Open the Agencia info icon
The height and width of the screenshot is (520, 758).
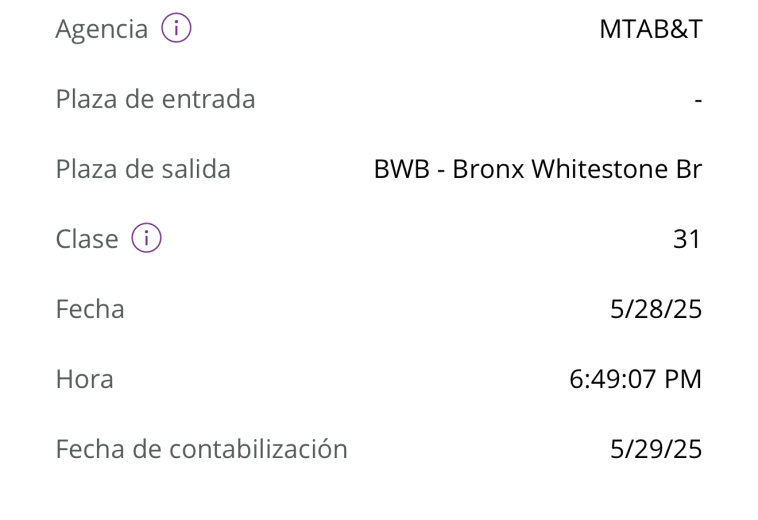(176, 28)
